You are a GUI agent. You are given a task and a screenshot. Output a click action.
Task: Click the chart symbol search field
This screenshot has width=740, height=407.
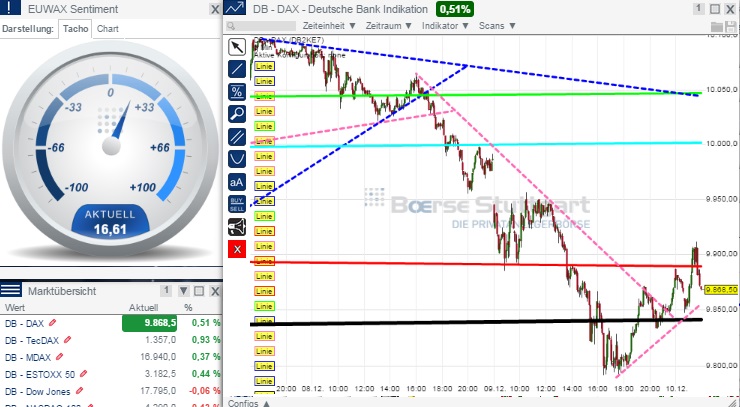tap(261, 26)
